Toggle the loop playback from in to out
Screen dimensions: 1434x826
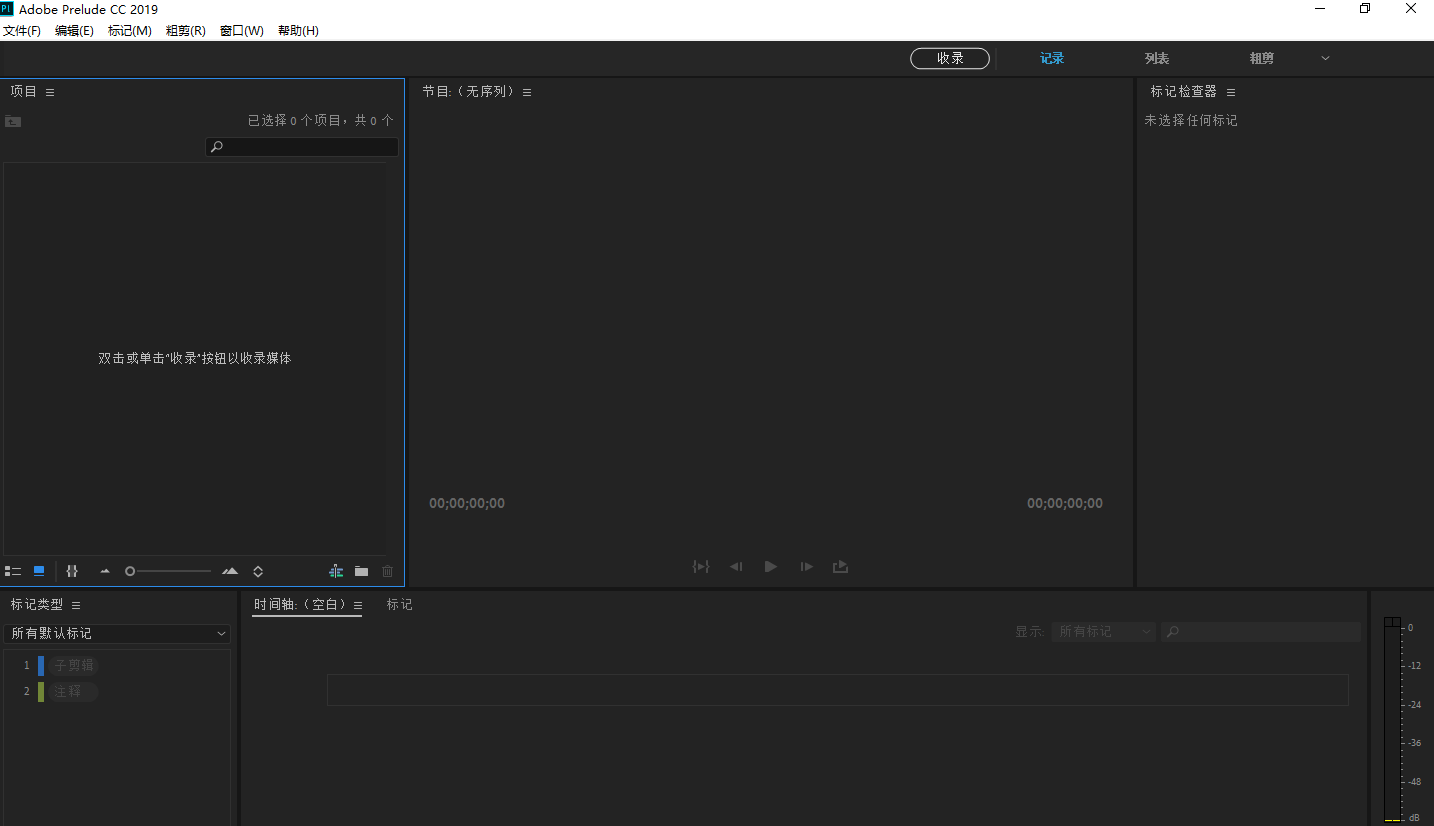(x=701, y=566)
